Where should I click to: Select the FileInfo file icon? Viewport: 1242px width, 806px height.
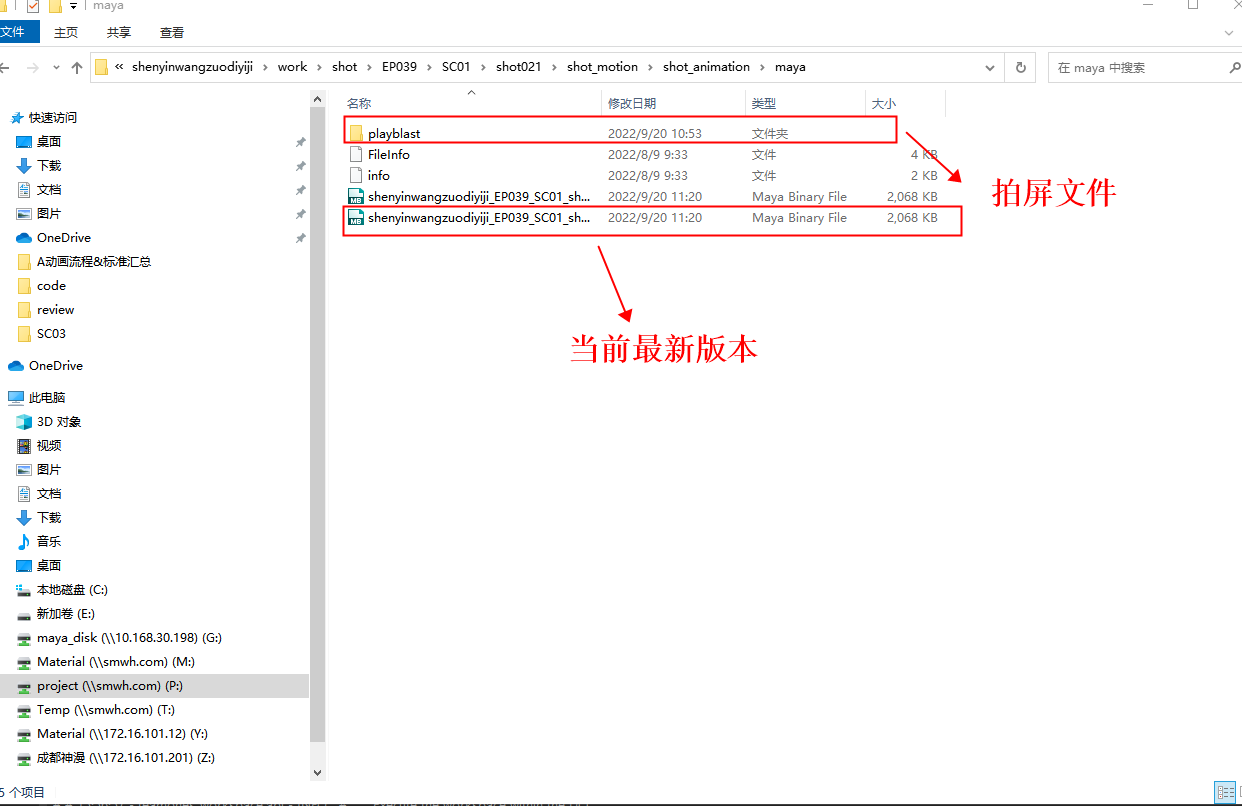click(355, 154)
